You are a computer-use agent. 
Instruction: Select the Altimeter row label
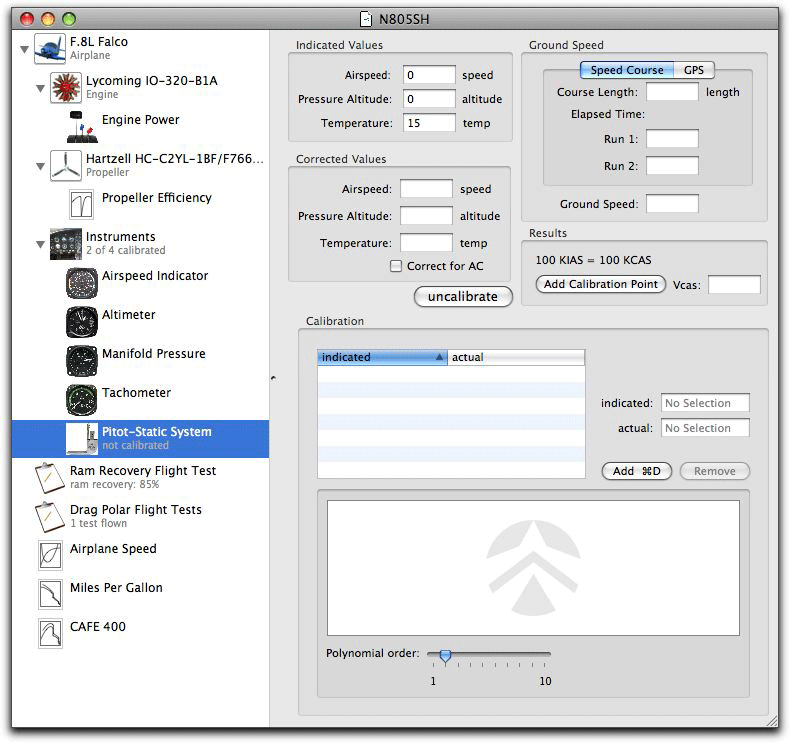click(128, 314)
